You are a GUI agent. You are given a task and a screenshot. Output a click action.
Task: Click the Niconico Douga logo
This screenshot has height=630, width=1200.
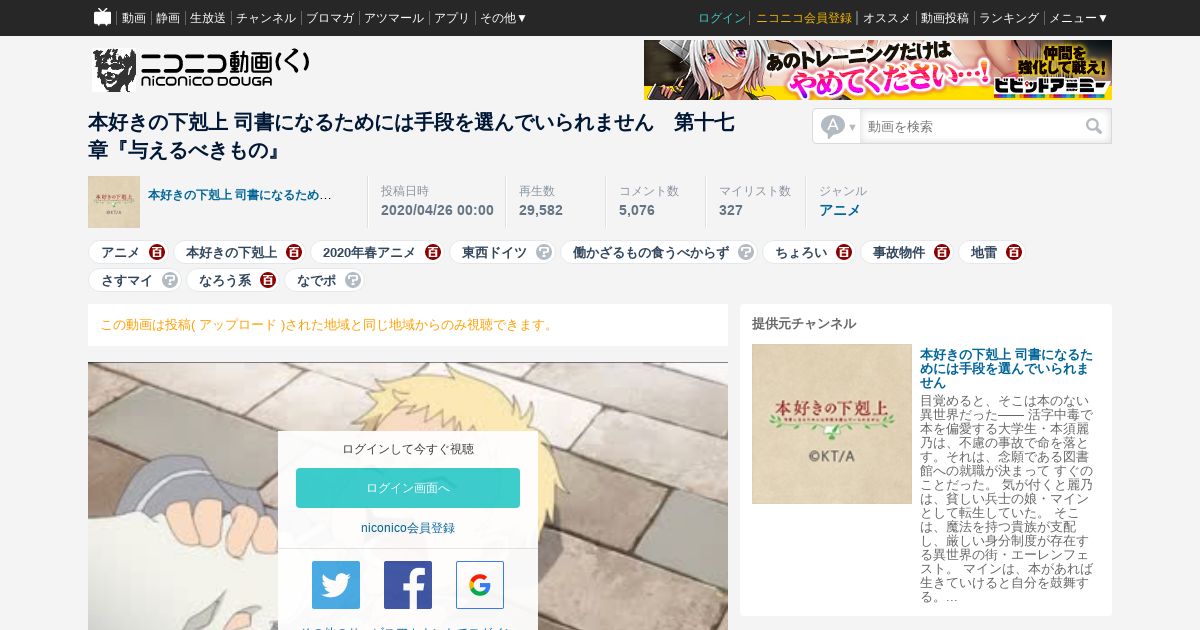(201, 70)
